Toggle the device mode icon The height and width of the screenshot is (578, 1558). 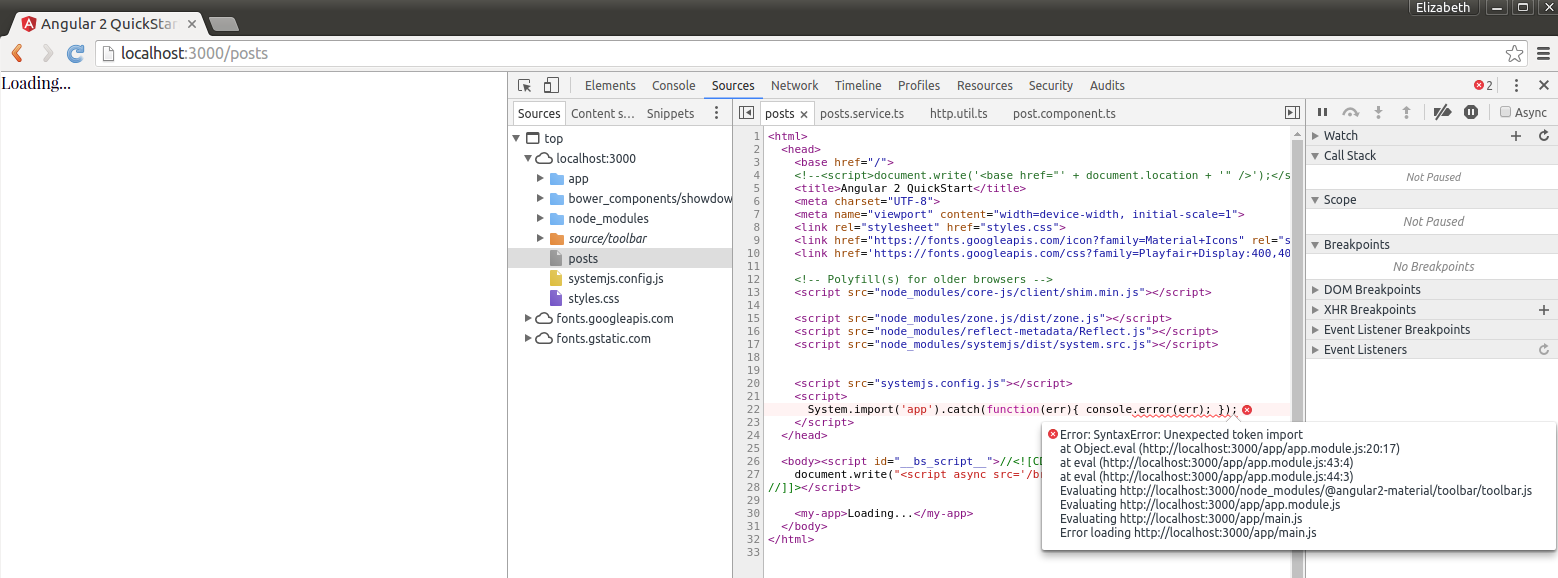[x=551, y=86]
